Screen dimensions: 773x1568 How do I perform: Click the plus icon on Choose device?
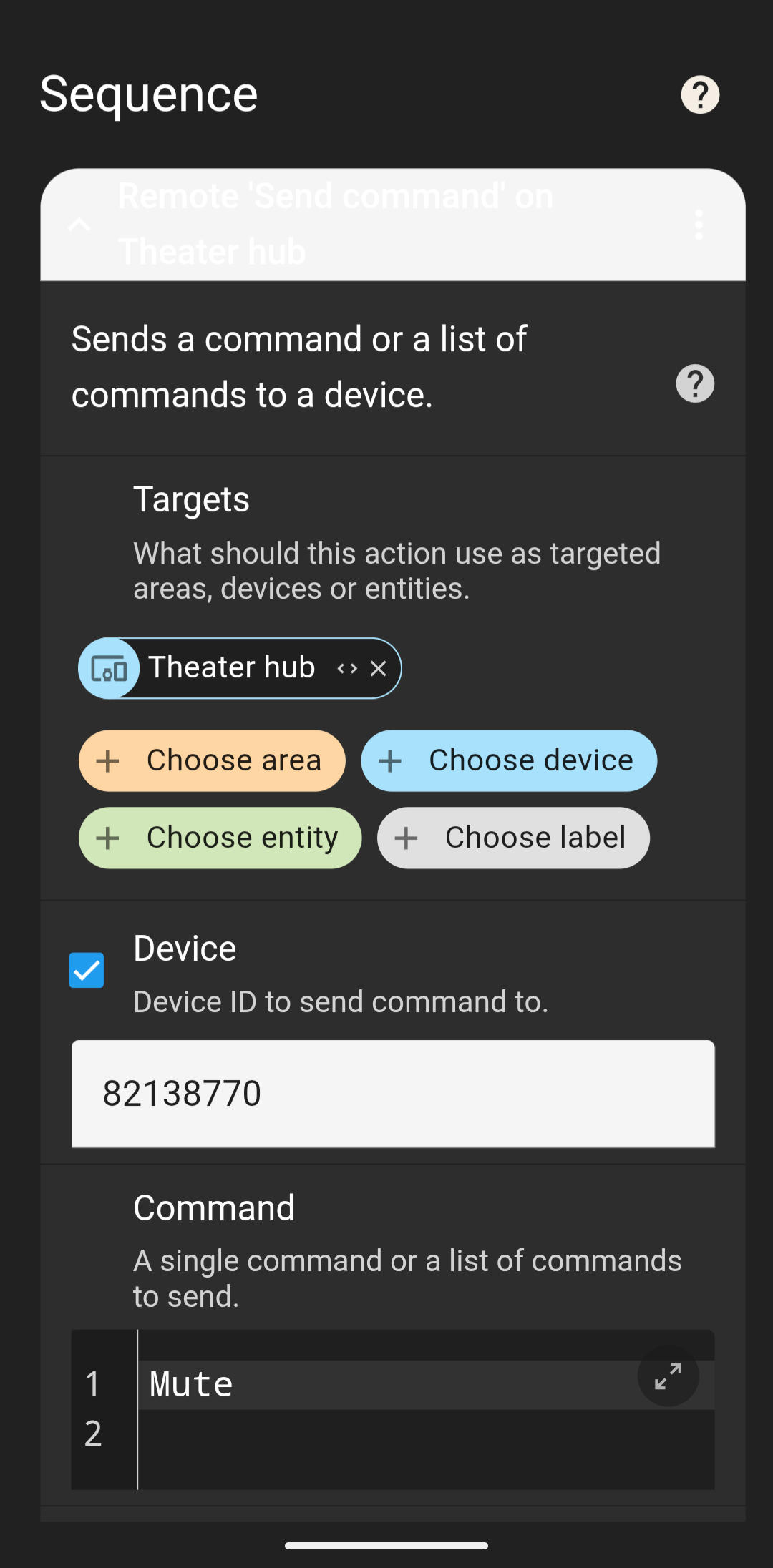click(390, 760)
